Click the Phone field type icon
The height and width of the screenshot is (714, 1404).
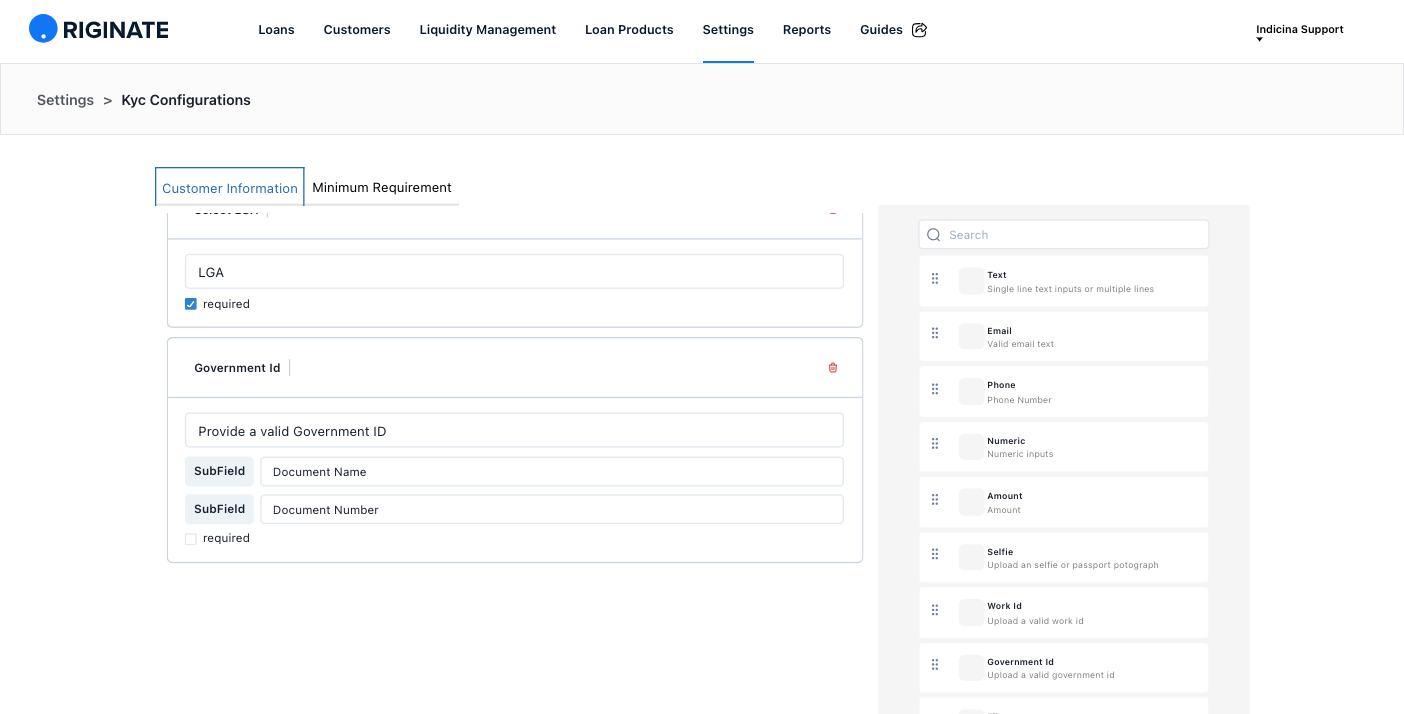point(971,391)
